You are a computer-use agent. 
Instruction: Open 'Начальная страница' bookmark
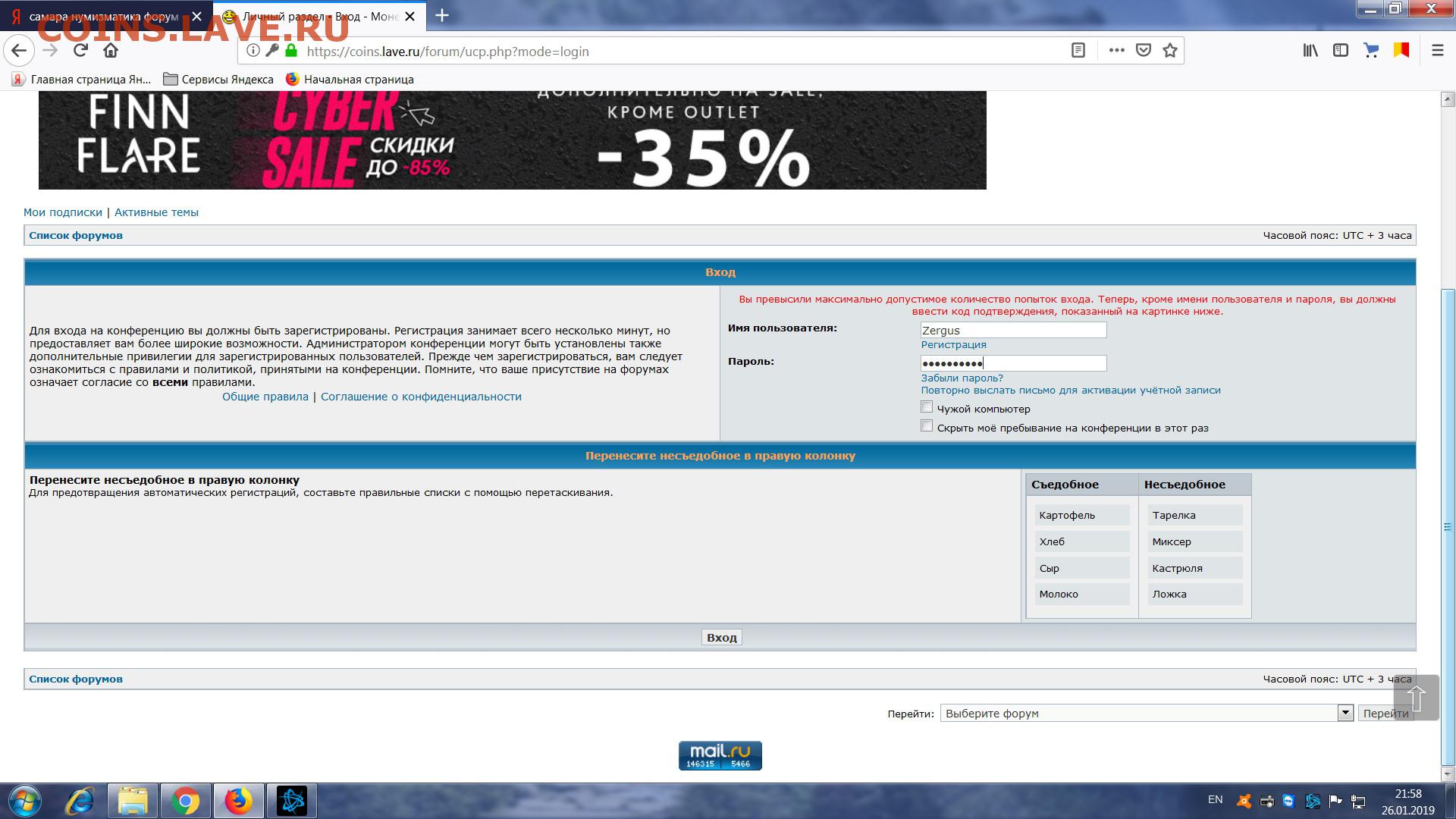tap(350, 79)
